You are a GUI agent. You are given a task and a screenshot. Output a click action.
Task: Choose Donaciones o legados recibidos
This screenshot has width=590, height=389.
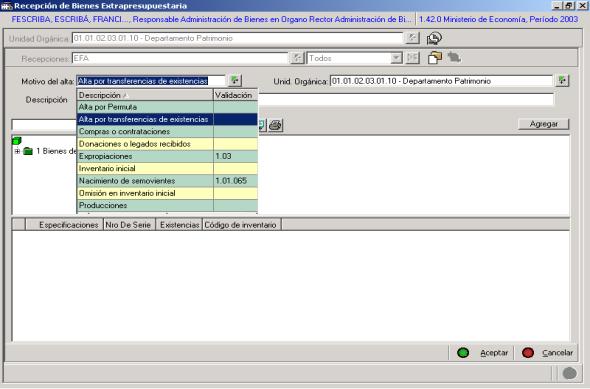[x=167, y=144]
